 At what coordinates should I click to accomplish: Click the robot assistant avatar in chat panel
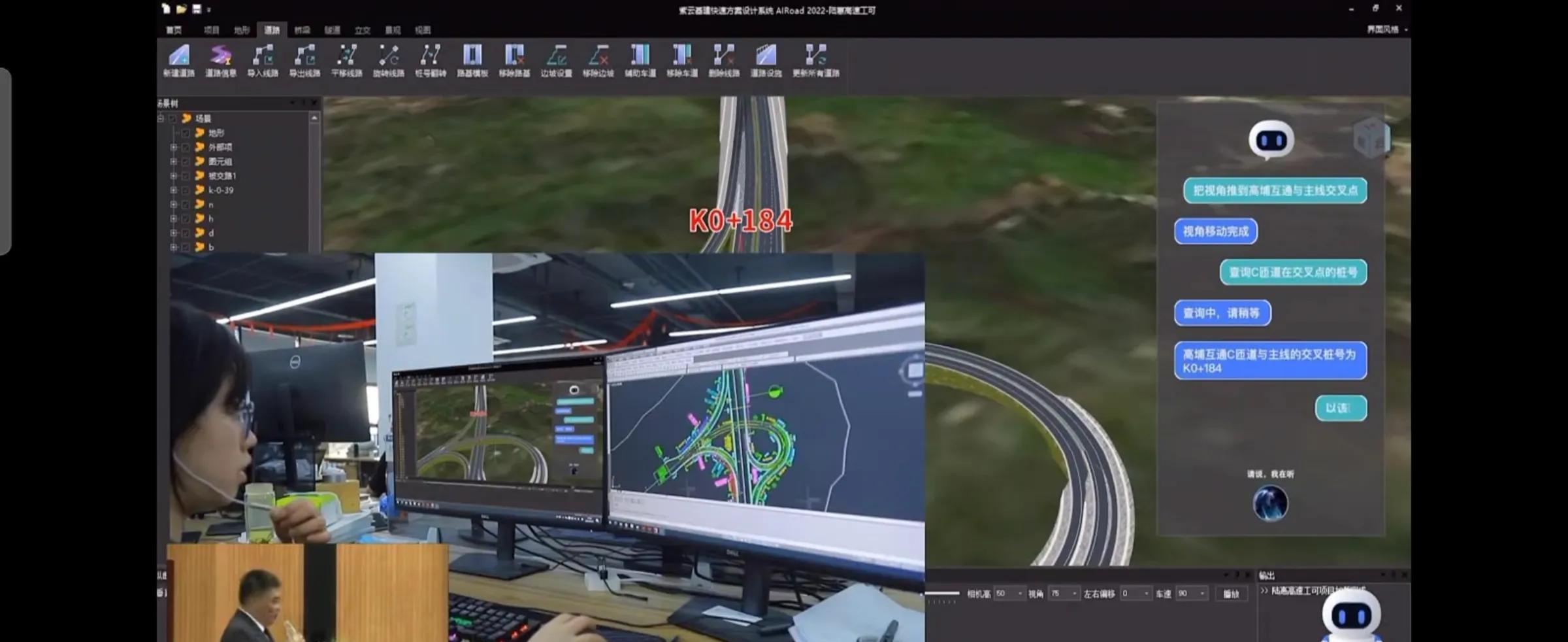[x=1271, y=140]
